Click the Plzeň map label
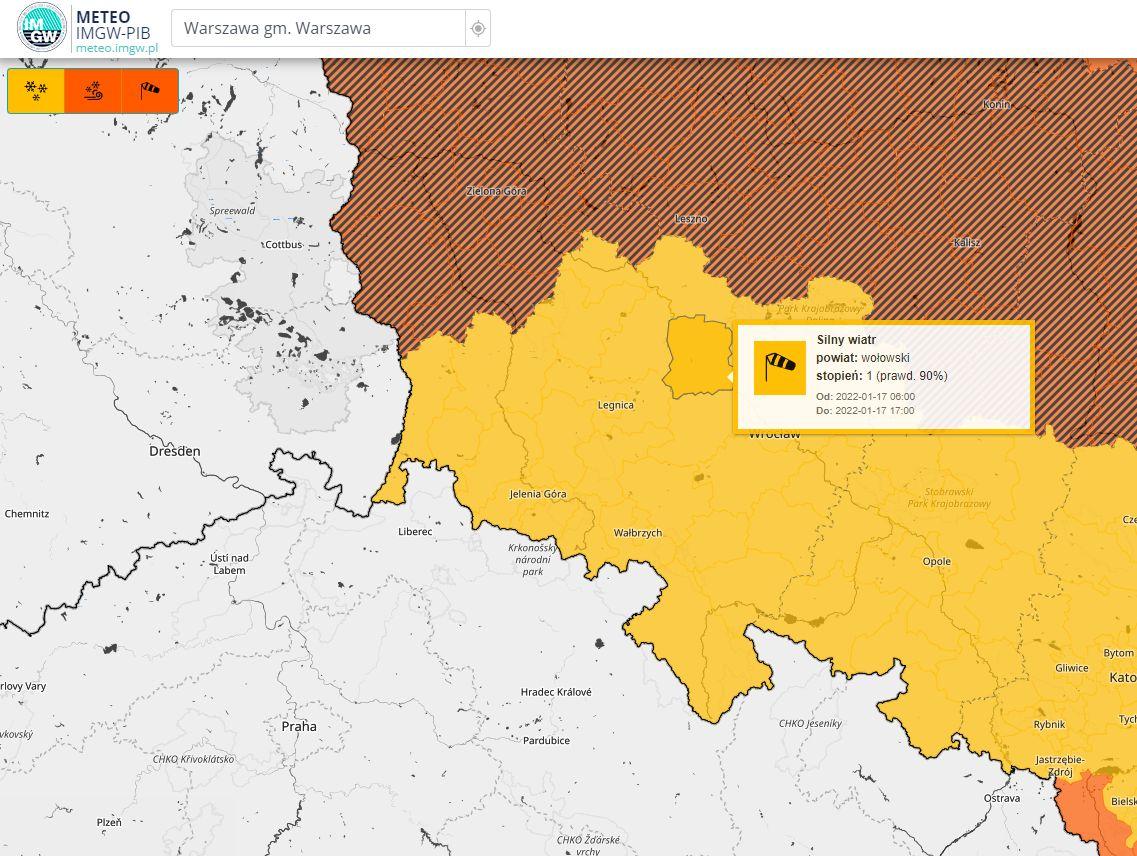This screenshot has width=1137, height=856. coord(109,822)
